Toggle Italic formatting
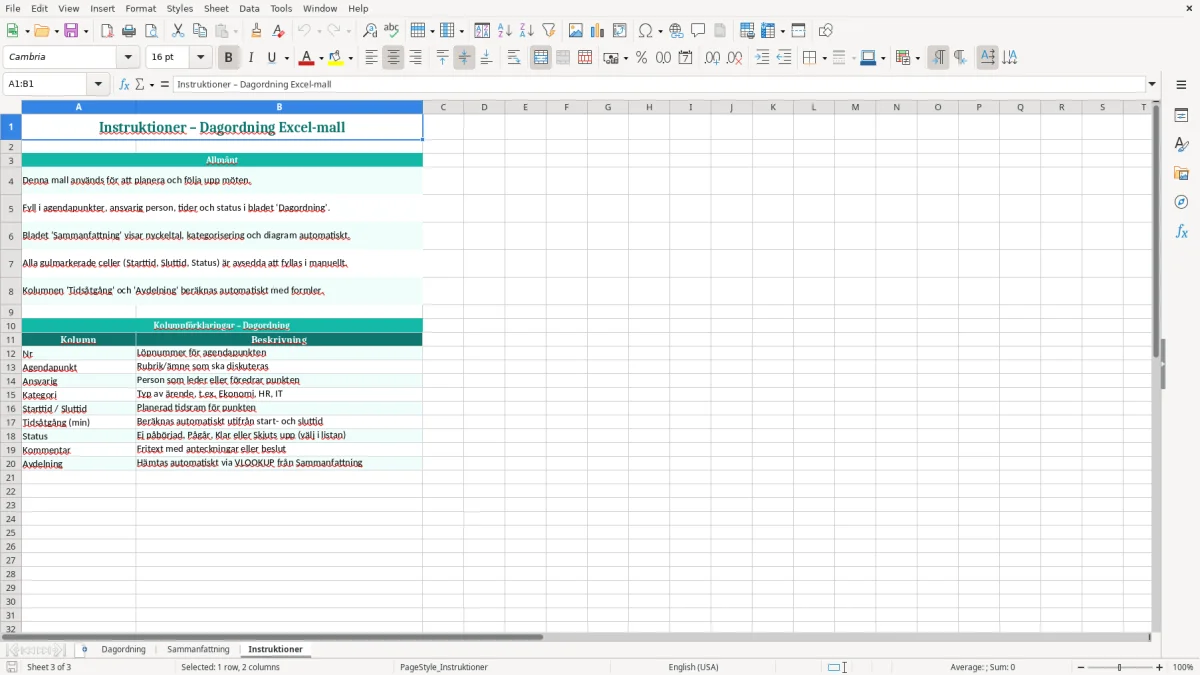The image size is (1200, 675). [251, 58]
